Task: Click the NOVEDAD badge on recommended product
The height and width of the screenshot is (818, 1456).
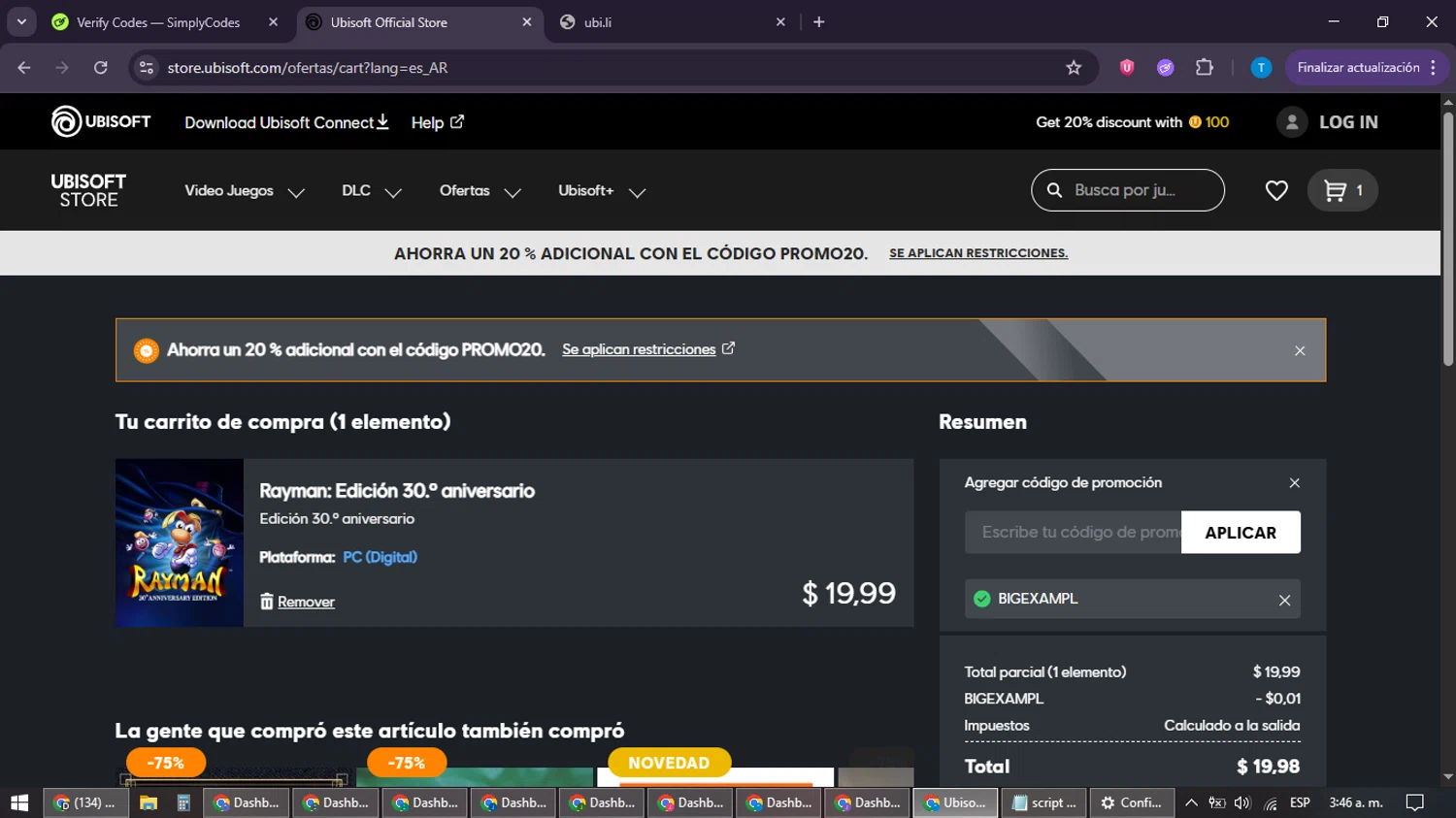Action: [x=669, y=763]
